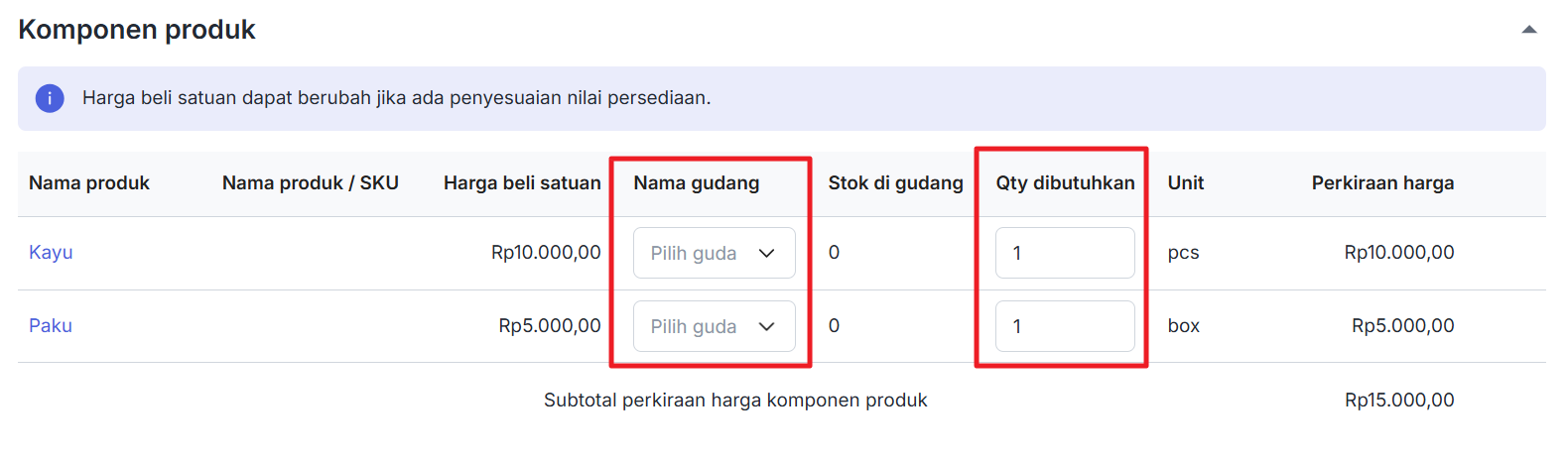Click the Unit column header
The height and width of the screenshot is (461, 1568).
1185,182
